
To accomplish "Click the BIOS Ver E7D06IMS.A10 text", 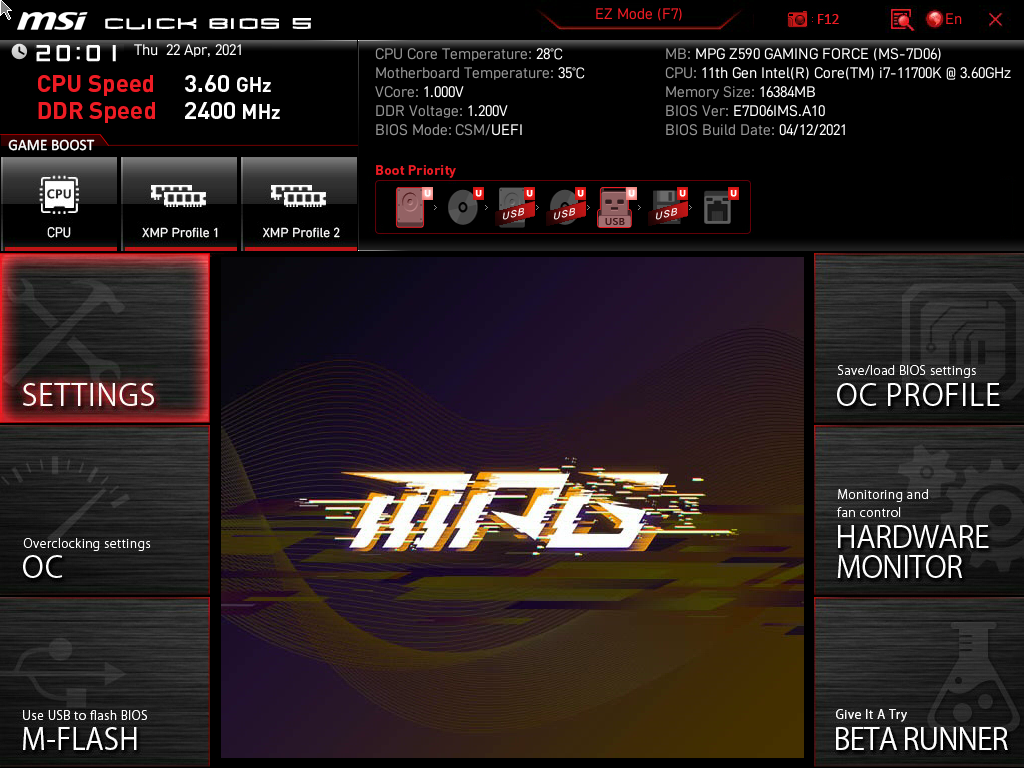I will pos(745,111).
